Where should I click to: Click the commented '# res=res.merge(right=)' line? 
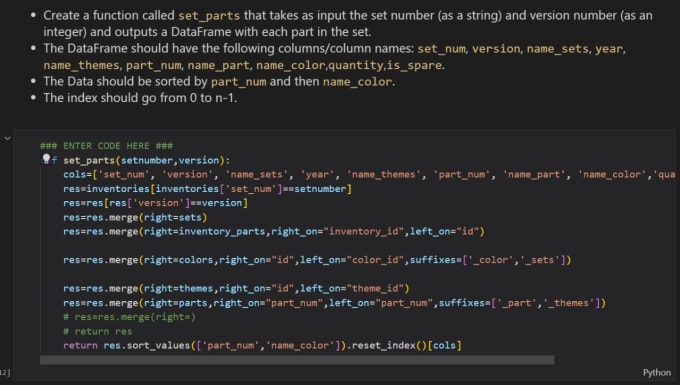(129, 317)
